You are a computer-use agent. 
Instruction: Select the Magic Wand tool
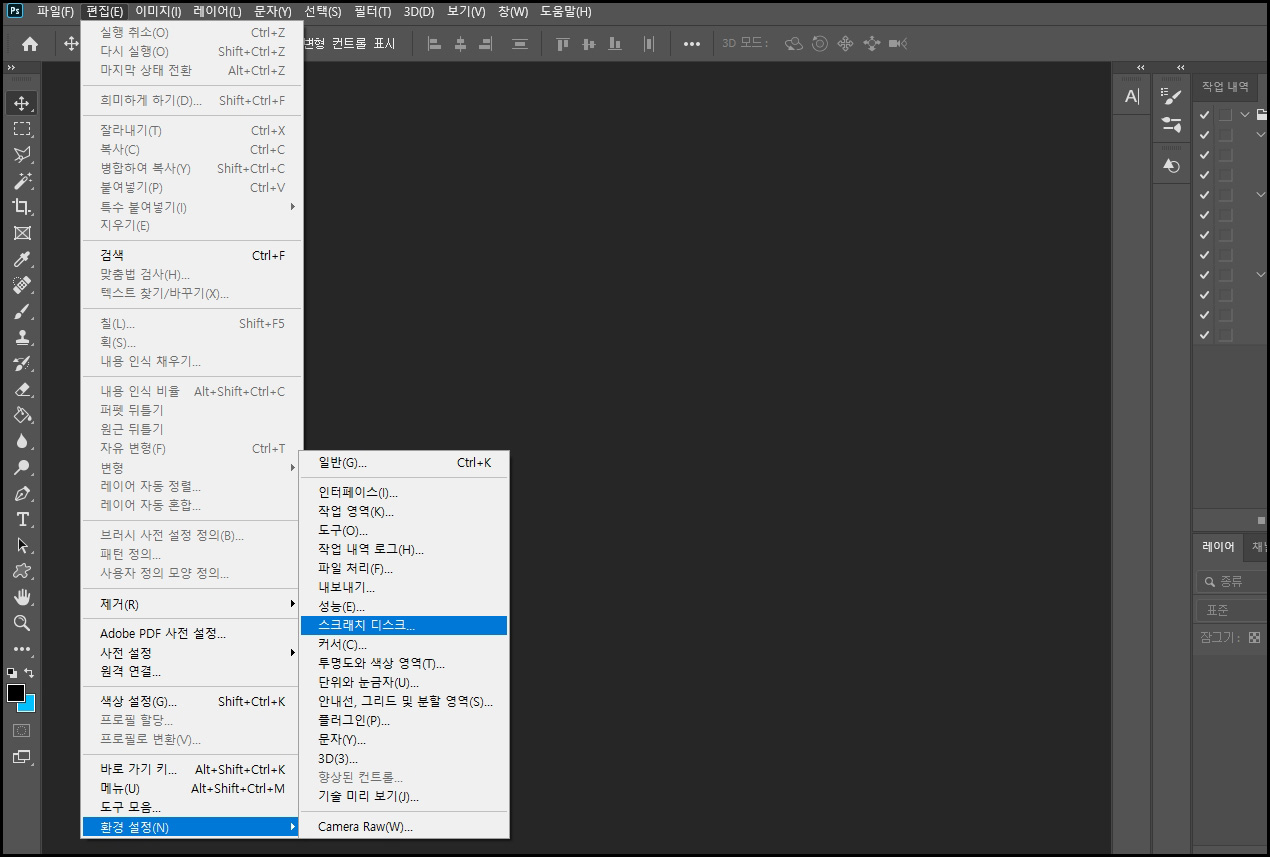coord(22,181)
